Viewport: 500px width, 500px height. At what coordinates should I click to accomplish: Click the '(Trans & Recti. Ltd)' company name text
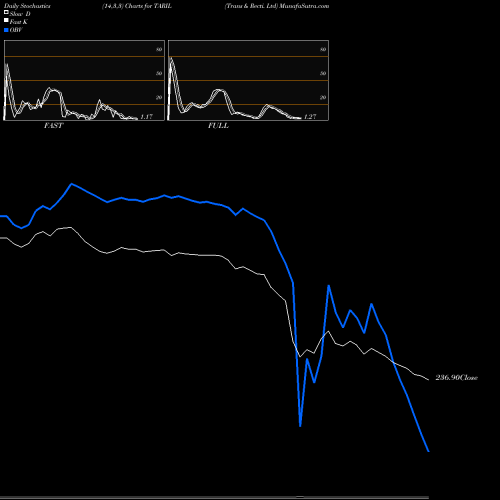tap(251, 6)
